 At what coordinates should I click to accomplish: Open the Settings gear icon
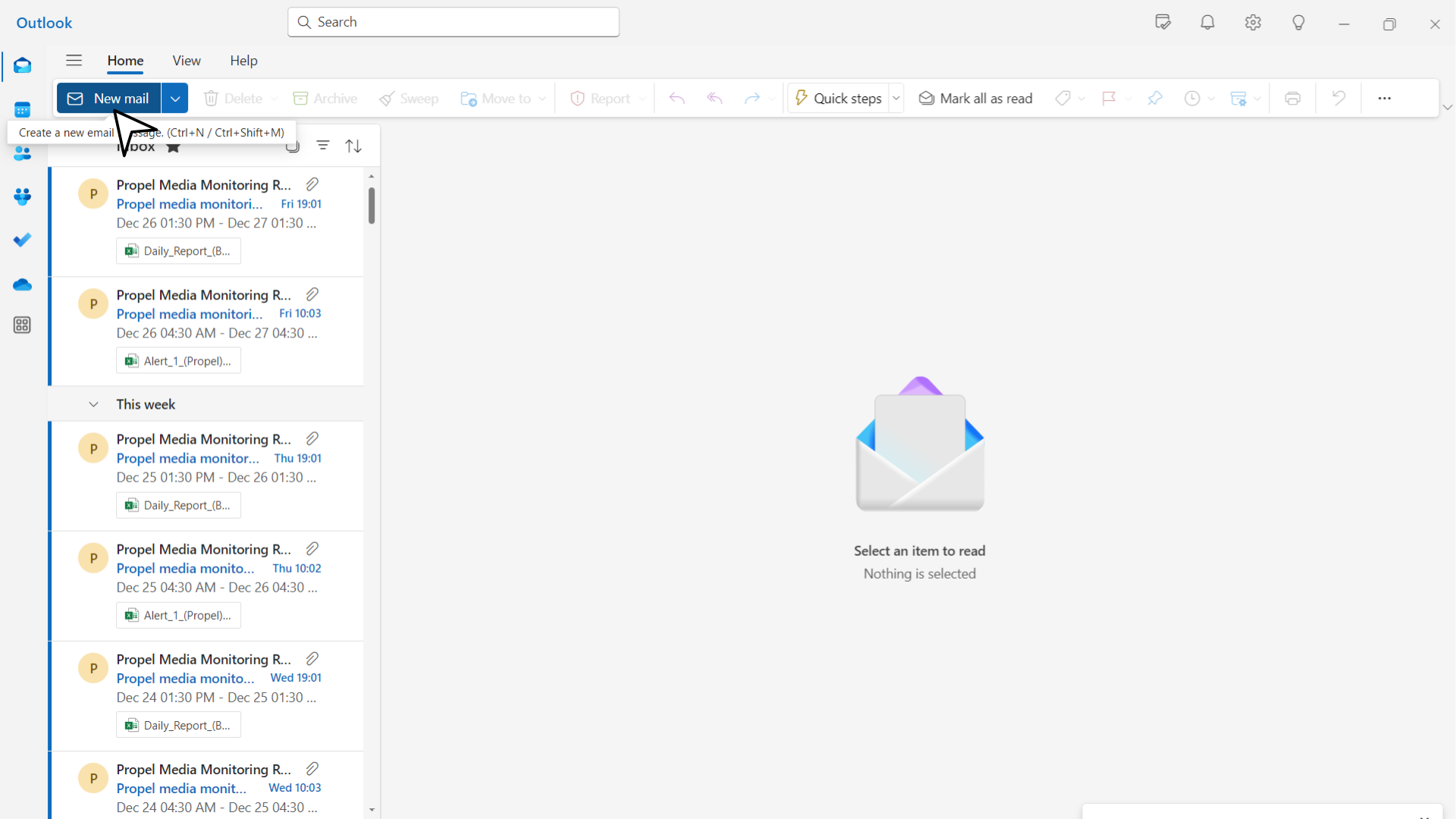point(1253,22)
